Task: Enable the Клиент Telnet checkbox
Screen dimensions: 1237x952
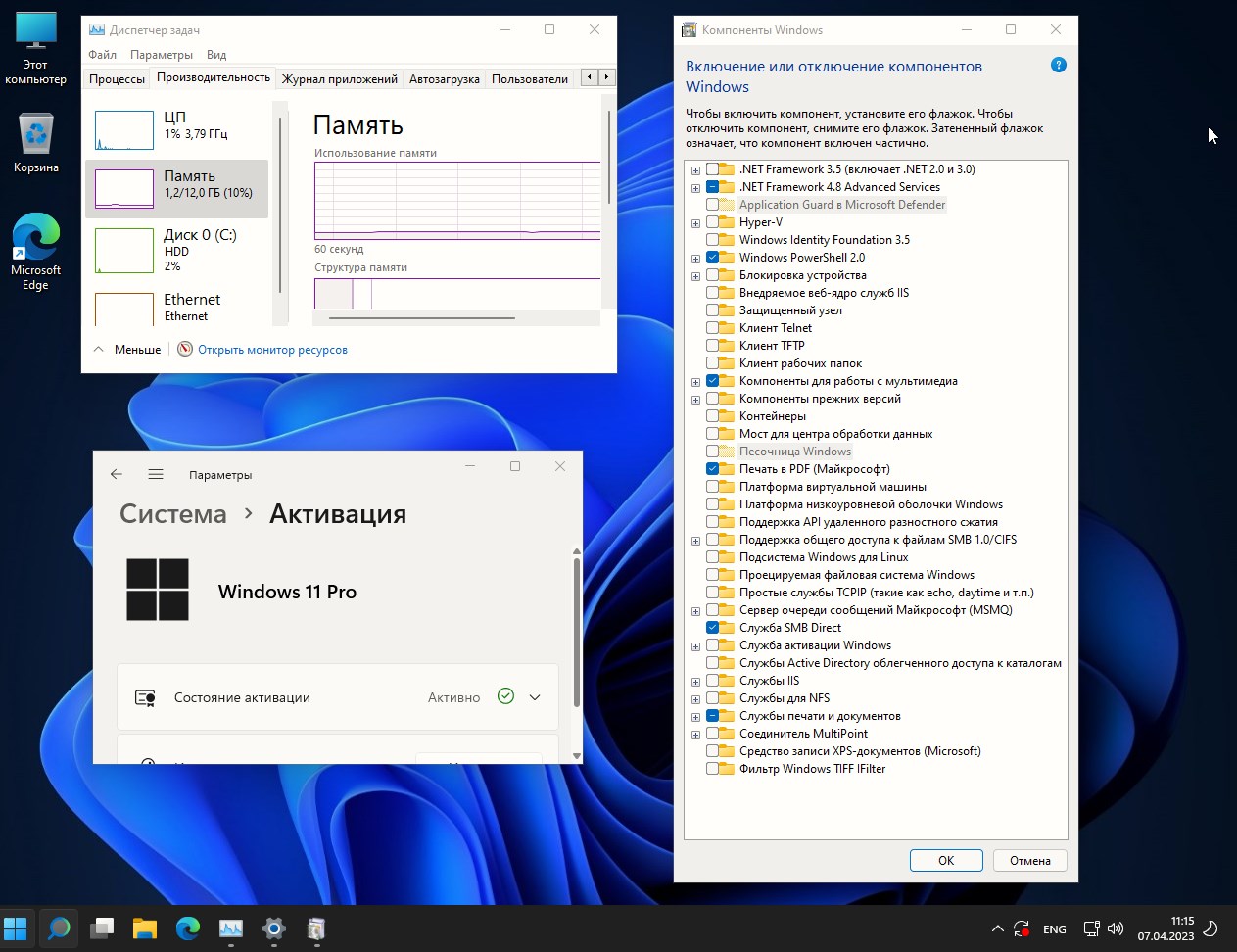Action: pyautogui.click(x=712, y=328)
